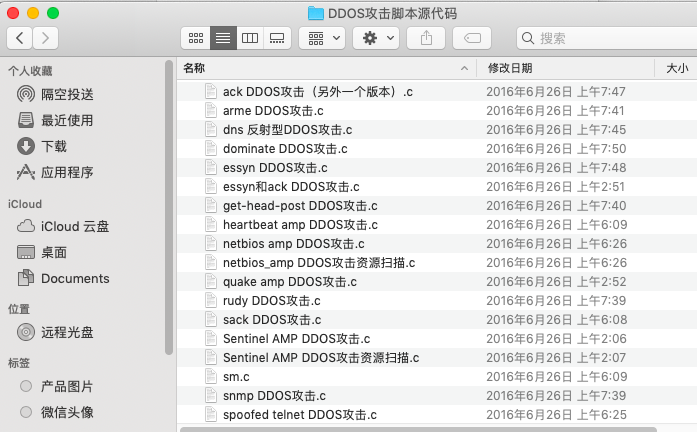
Task: Sort by 大小 column header
Action: click(x=676, y=68)
